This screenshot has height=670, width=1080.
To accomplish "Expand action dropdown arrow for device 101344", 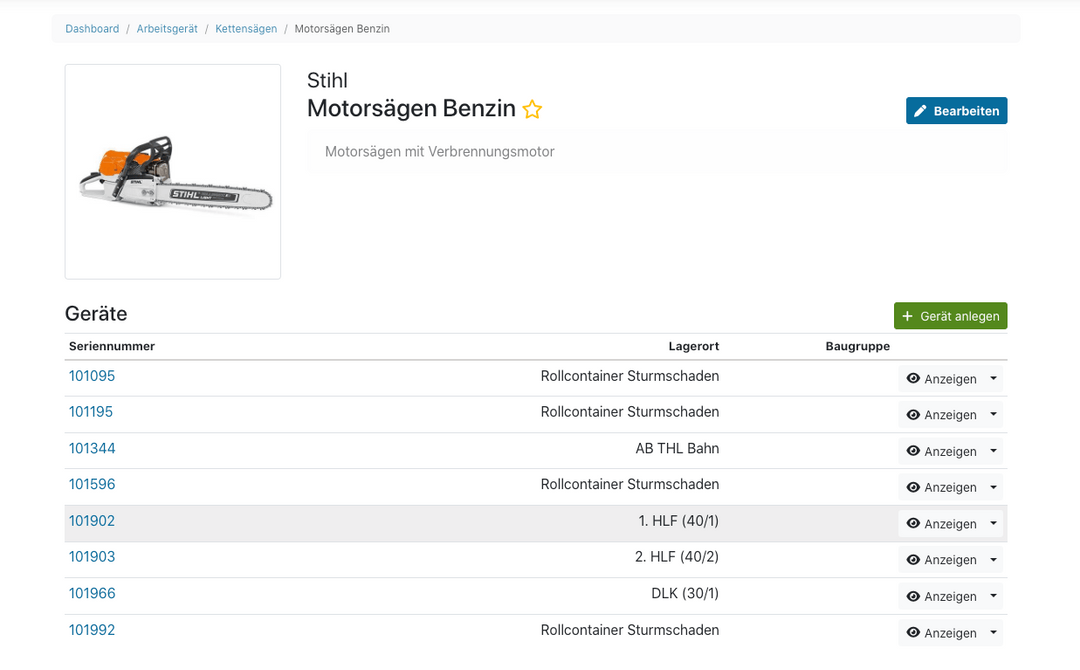I will coord(993,450).
